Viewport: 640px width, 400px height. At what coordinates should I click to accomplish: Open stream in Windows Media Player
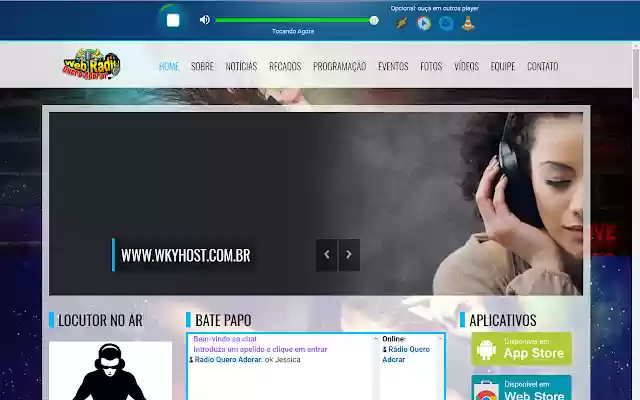pyautogui.click(x=424, y=23)
